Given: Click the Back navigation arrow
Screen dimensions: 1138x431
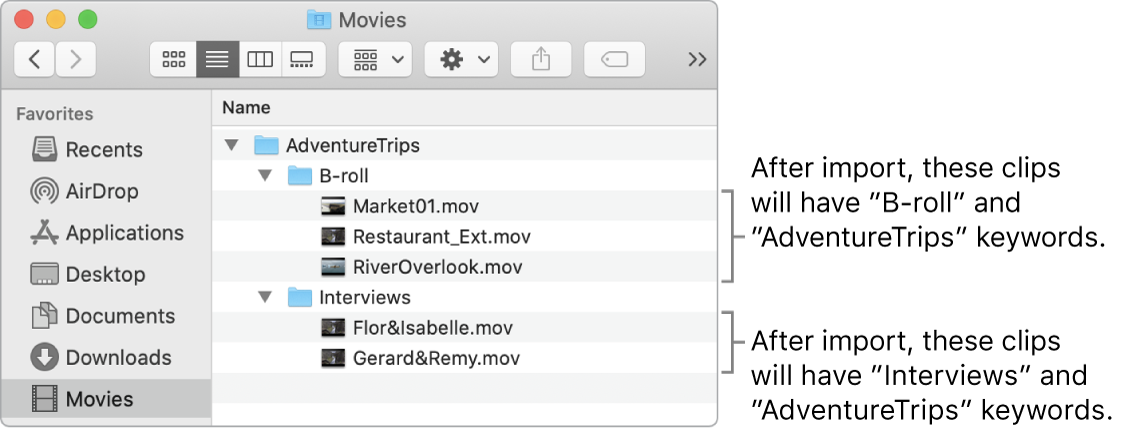Looking at the screenshot, I should pos(35,60).
